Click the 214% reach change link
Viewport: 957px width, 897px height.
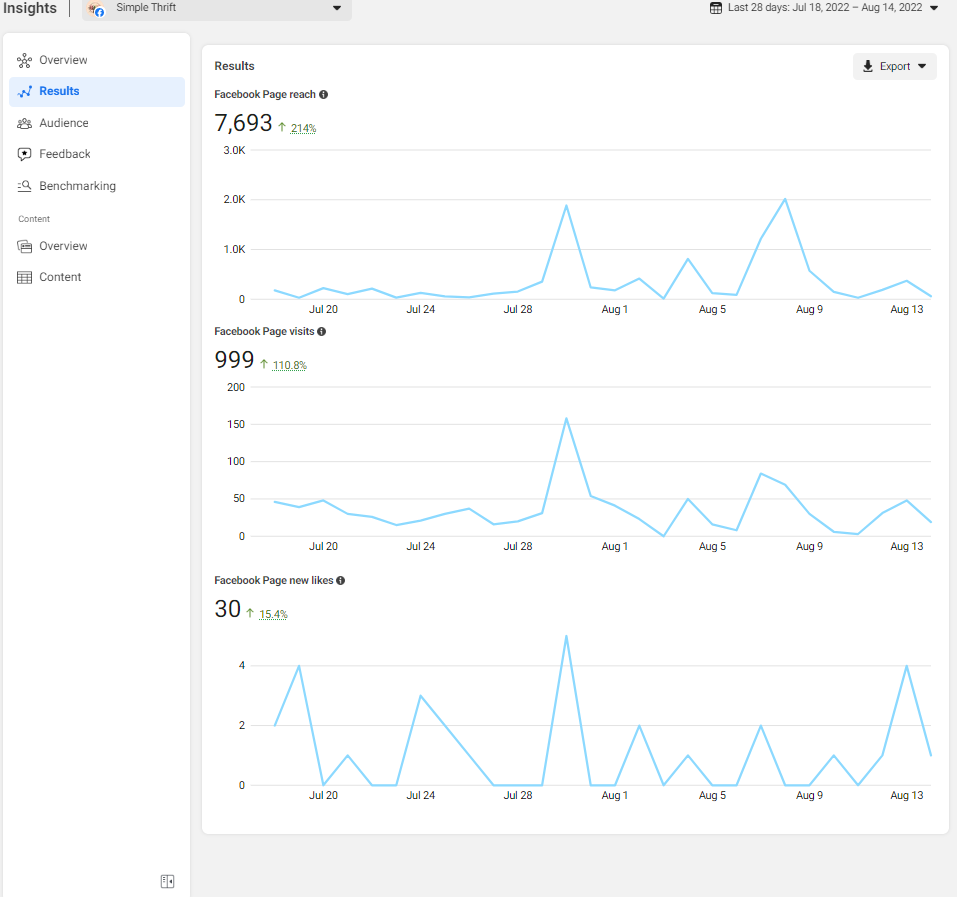tap(303, 128)
